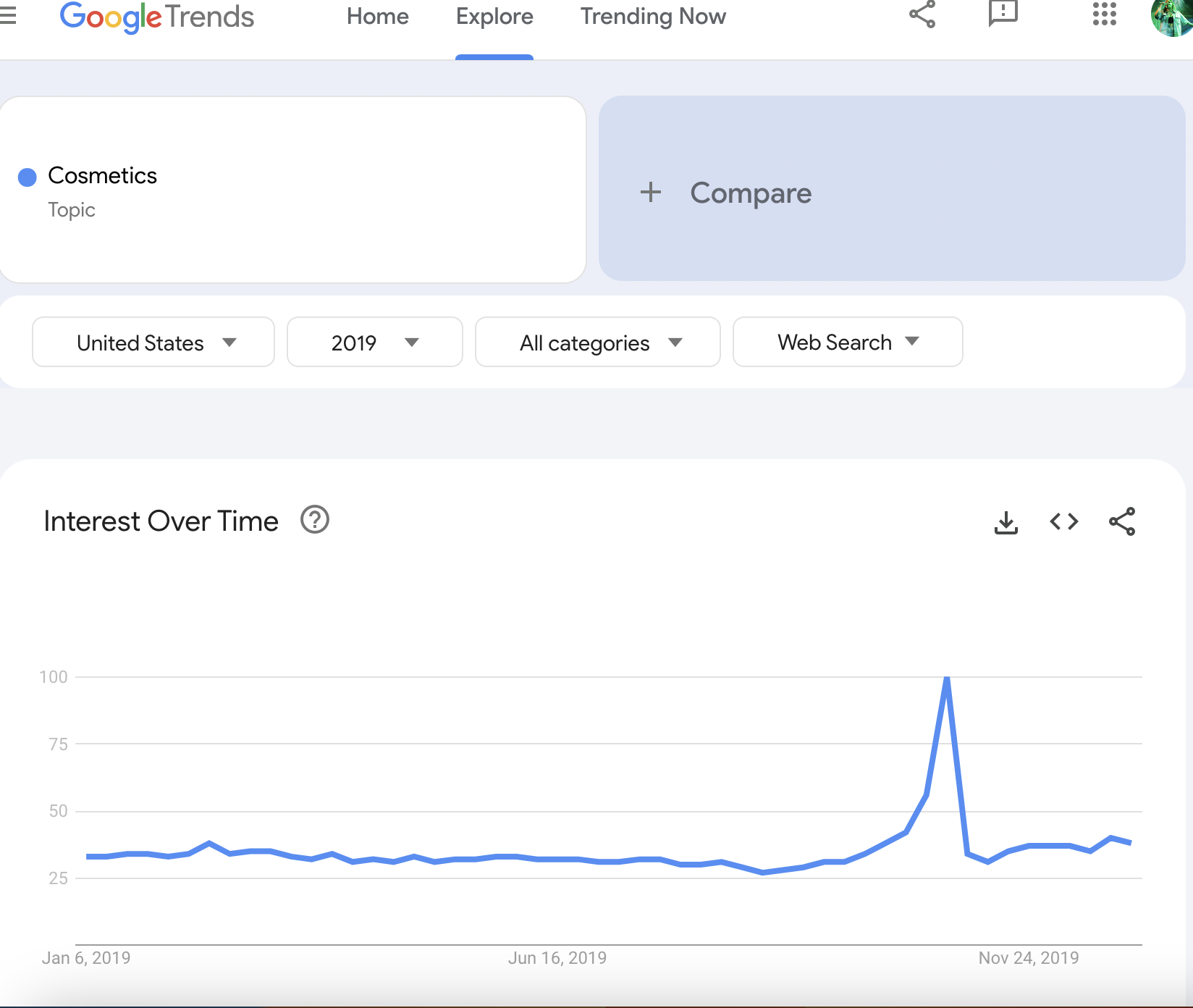Click the Topic label under Cosmetics
The height and width of the screenshot is (1008, 1193).
pos(72,210)
